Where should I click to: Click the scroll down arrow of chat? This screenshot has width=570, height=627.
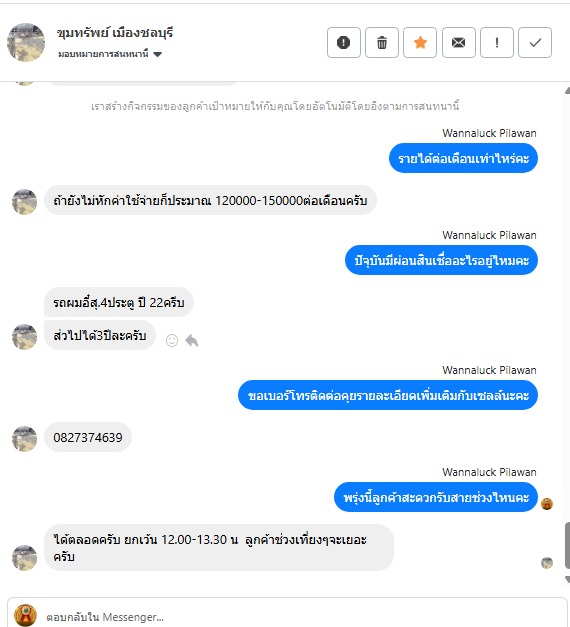click(x=567, y=579)
